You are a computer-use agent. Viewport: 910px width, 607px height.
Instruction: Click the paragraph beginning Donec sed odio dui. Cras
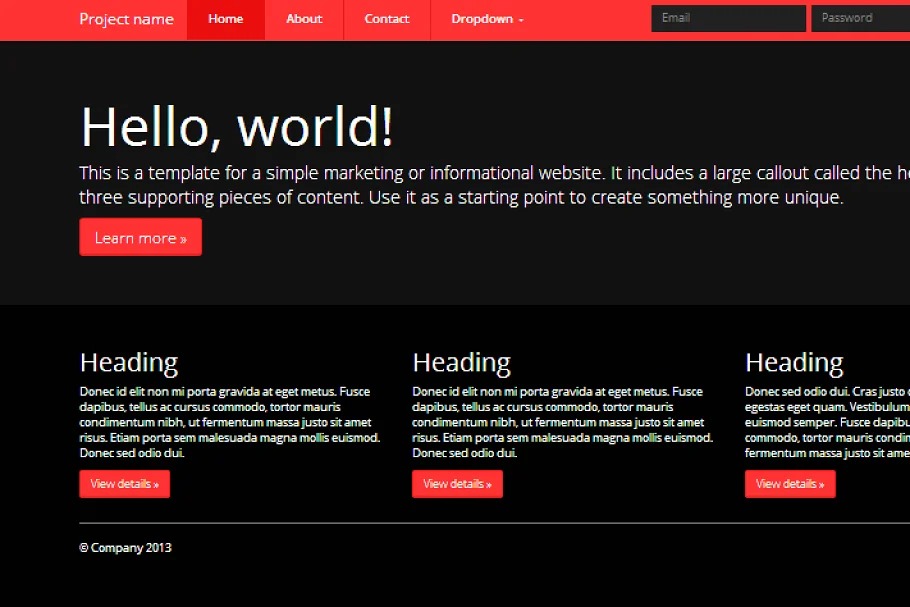(x=827, y=422)
